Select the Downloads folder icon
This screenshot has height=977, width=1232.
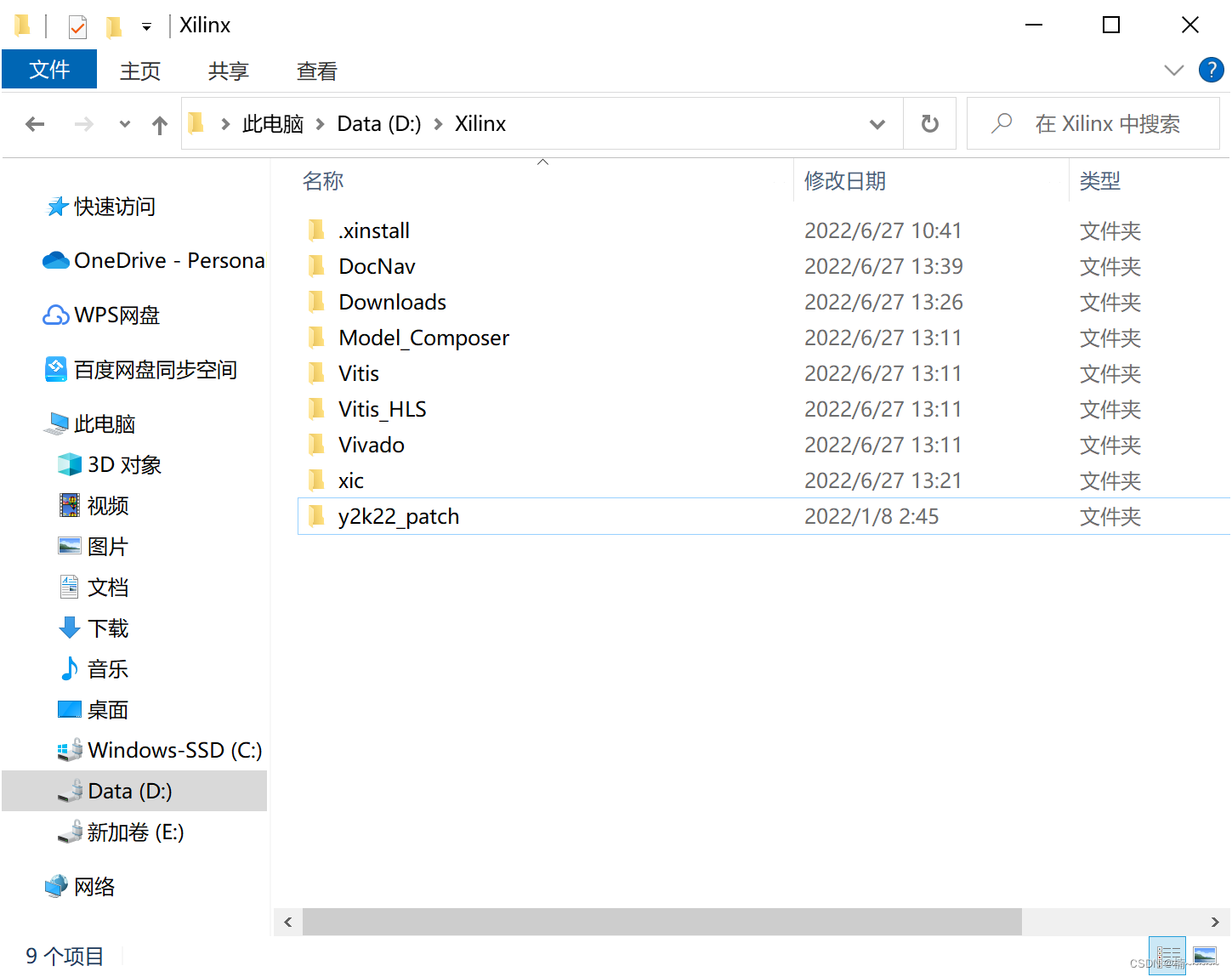point(316,302)
